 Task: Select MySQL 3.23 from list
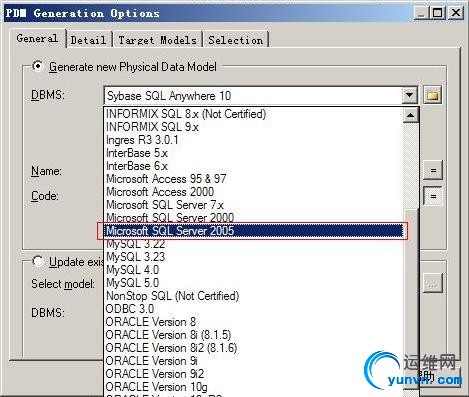[254, 257]
